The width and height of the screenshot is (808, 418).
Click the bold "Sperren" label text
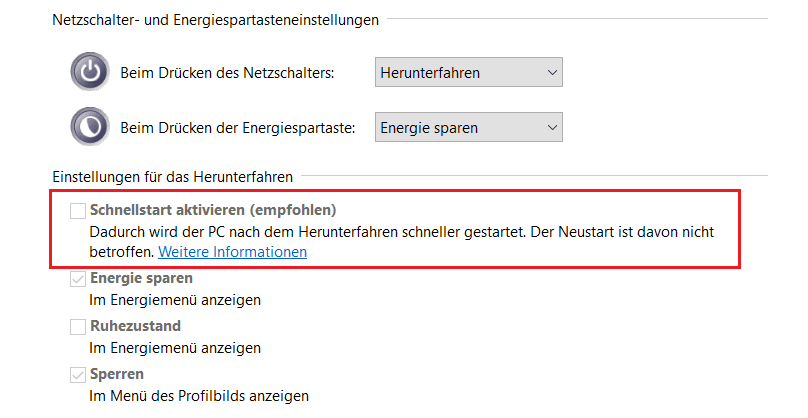pyautogui.click(x=116, y=374)
